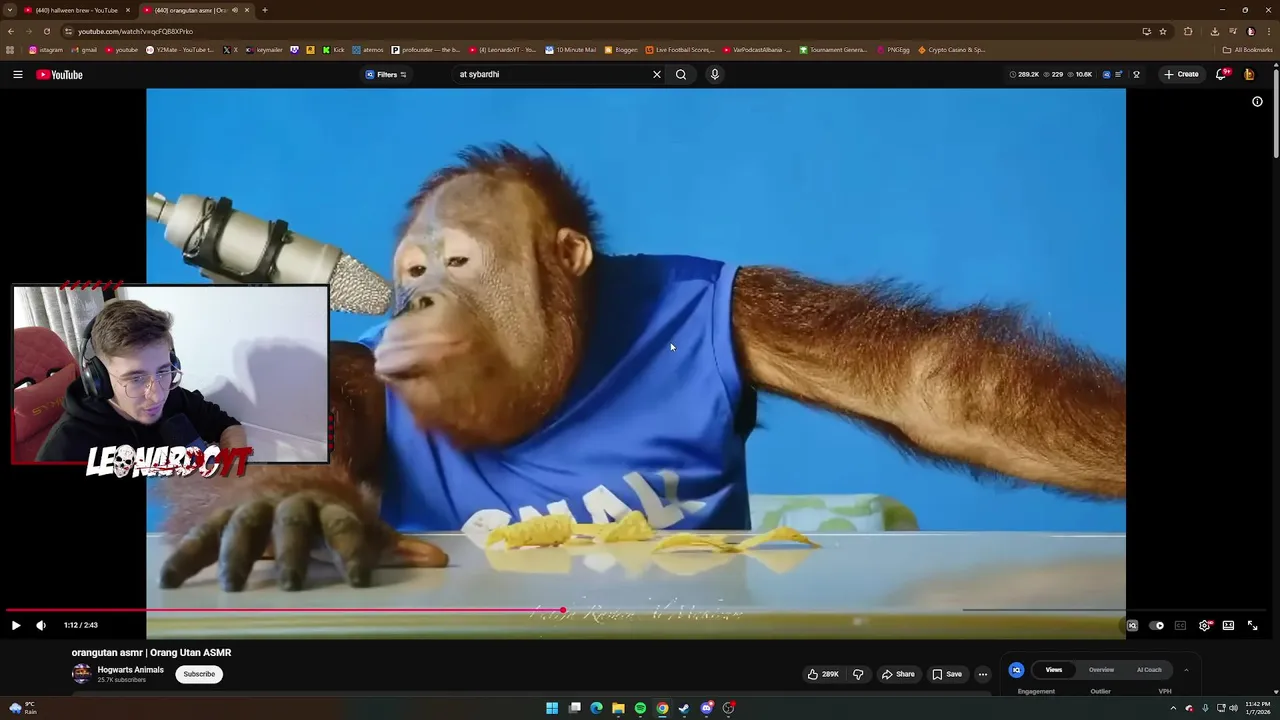Open the 10 Minute Mail bookmark

click(x=571, y=49)
